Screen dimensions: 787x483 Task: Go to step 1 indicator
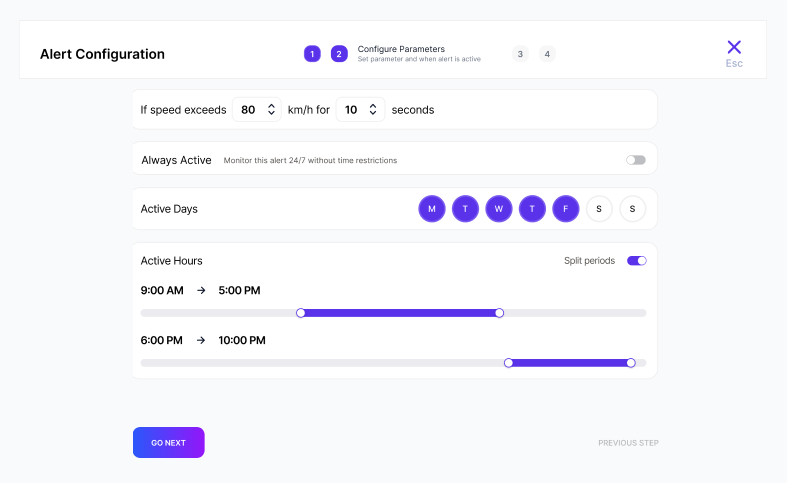point(312,54)
